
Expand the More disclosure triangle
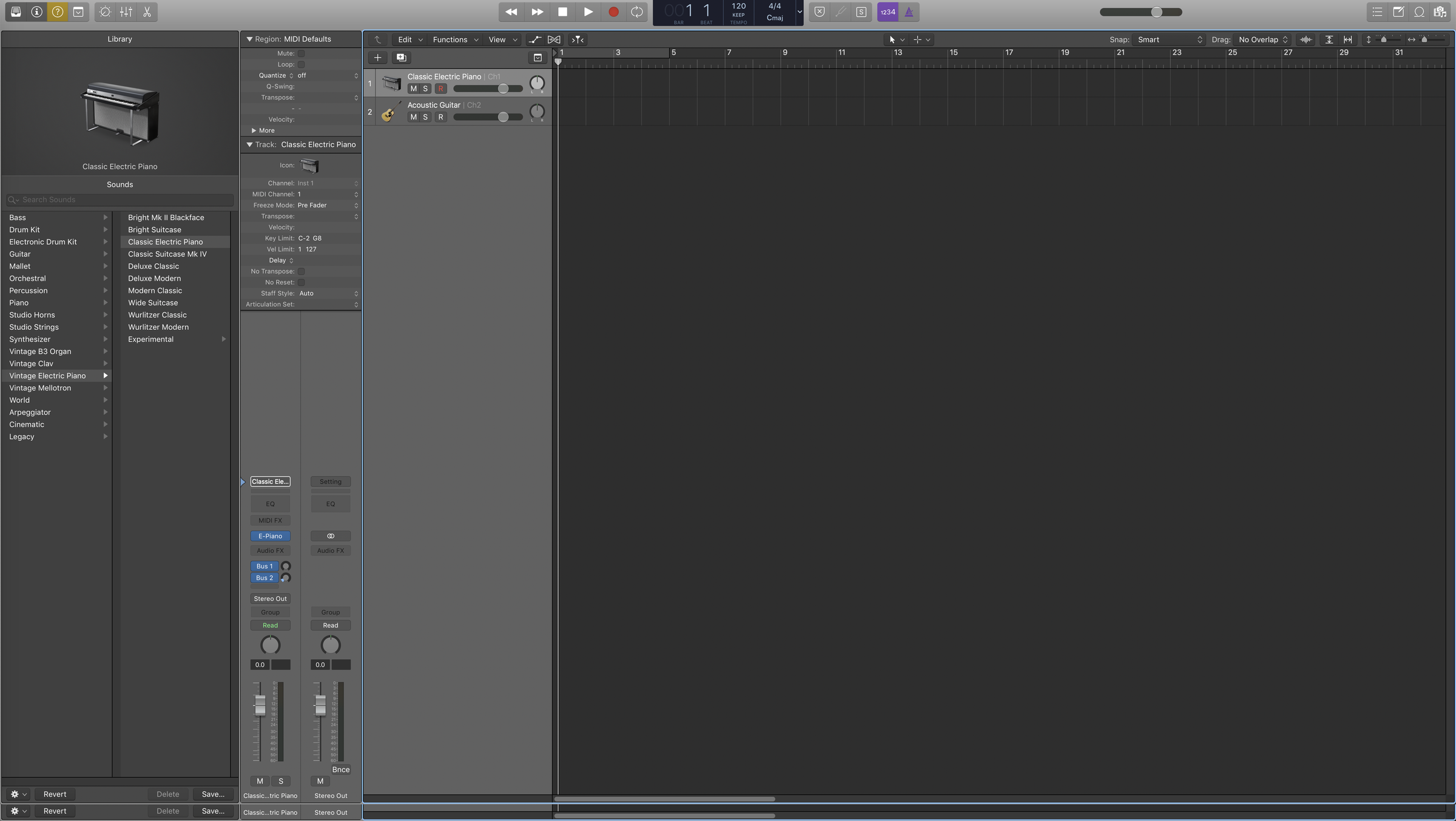[x=254, y=130]
